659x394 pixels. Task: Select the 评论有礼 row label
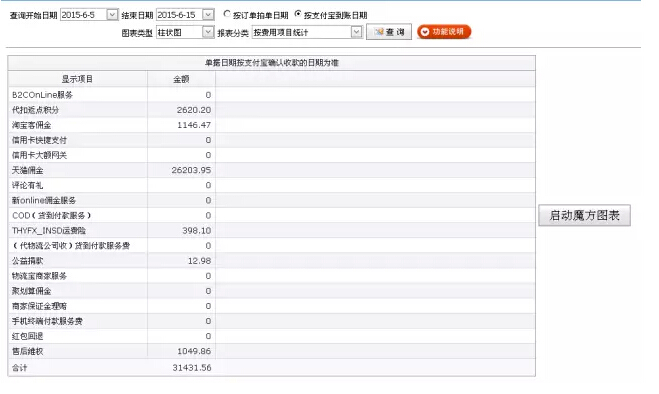[x=27, y=185]
